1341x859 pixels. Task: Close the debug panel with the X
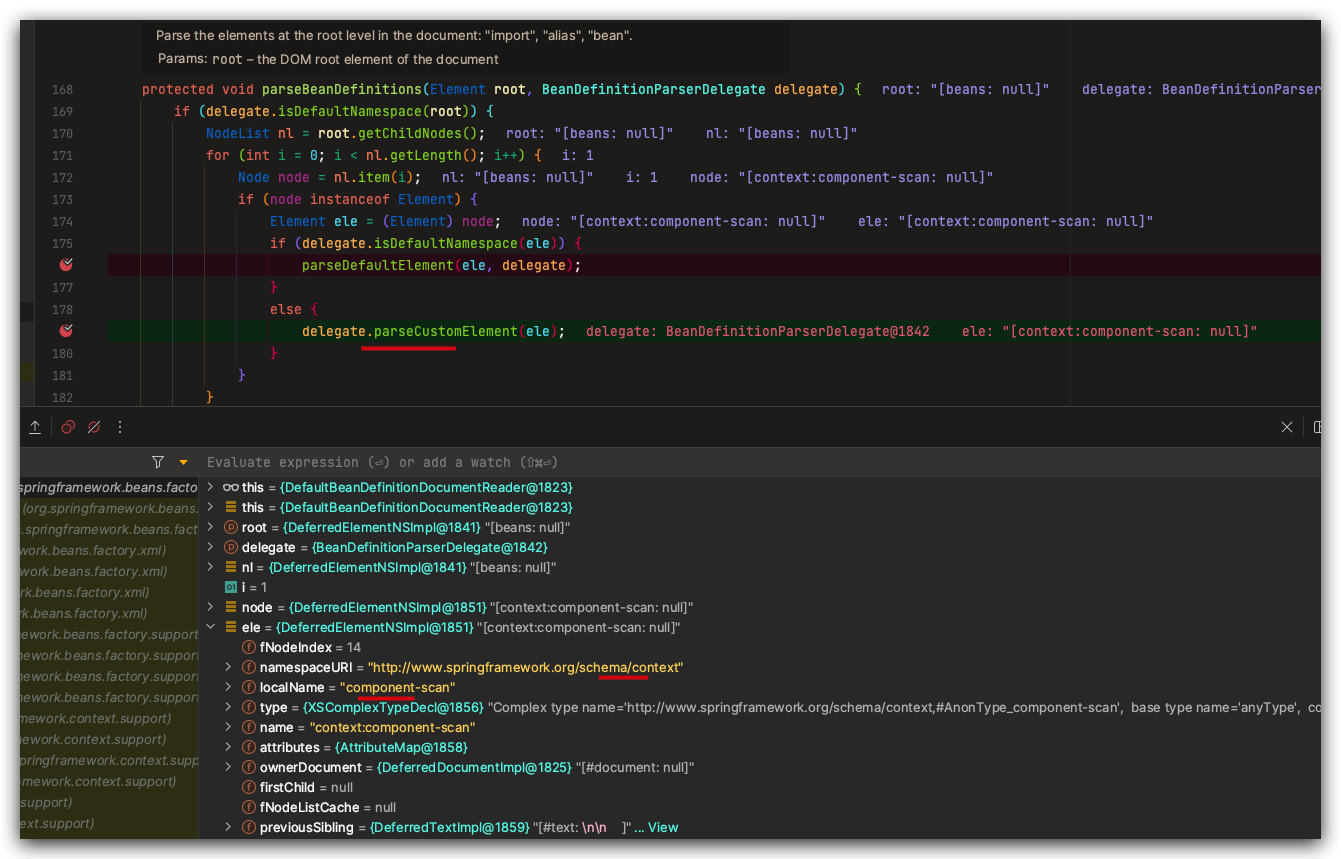point(1287,427)
